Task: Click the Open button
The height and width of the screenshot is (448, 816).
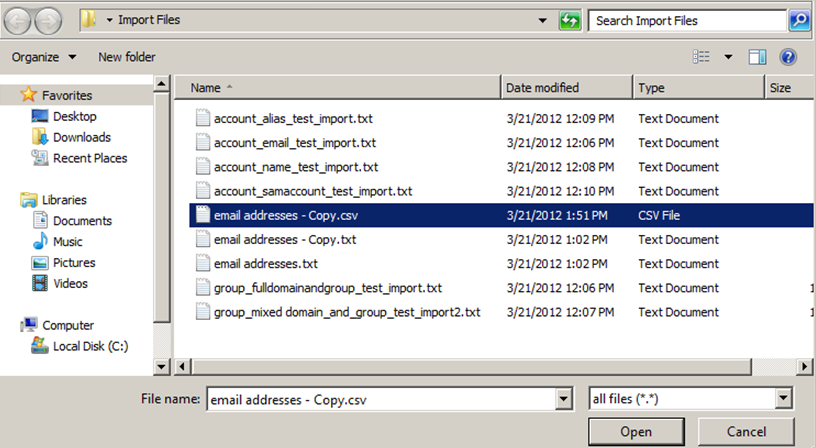Action: point(636,432)
